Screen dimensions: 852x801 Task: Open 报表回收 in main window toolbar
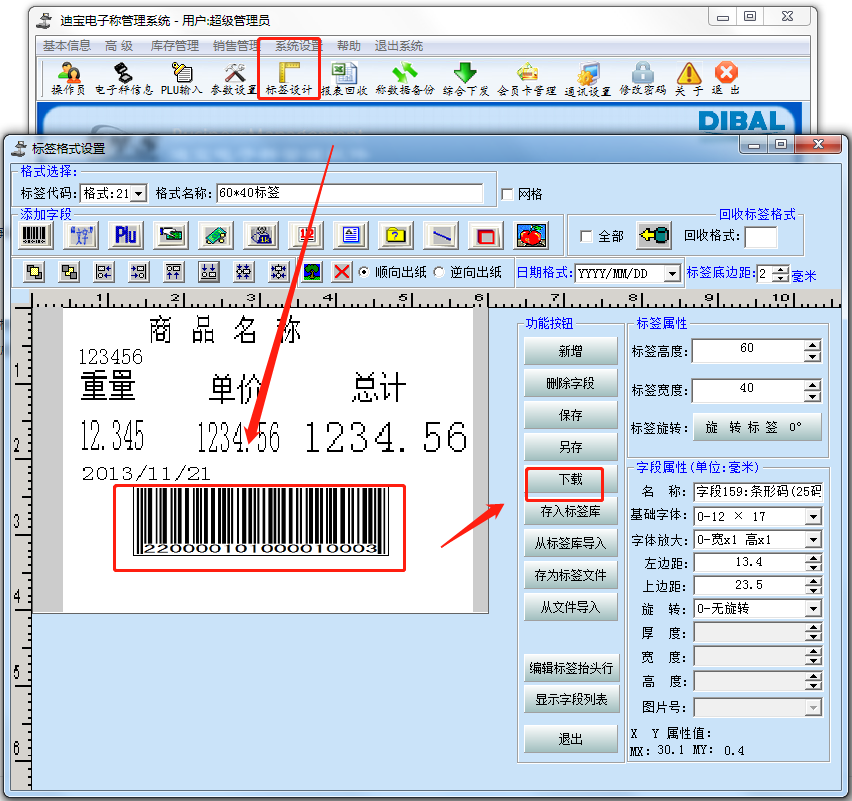[344, 78]
